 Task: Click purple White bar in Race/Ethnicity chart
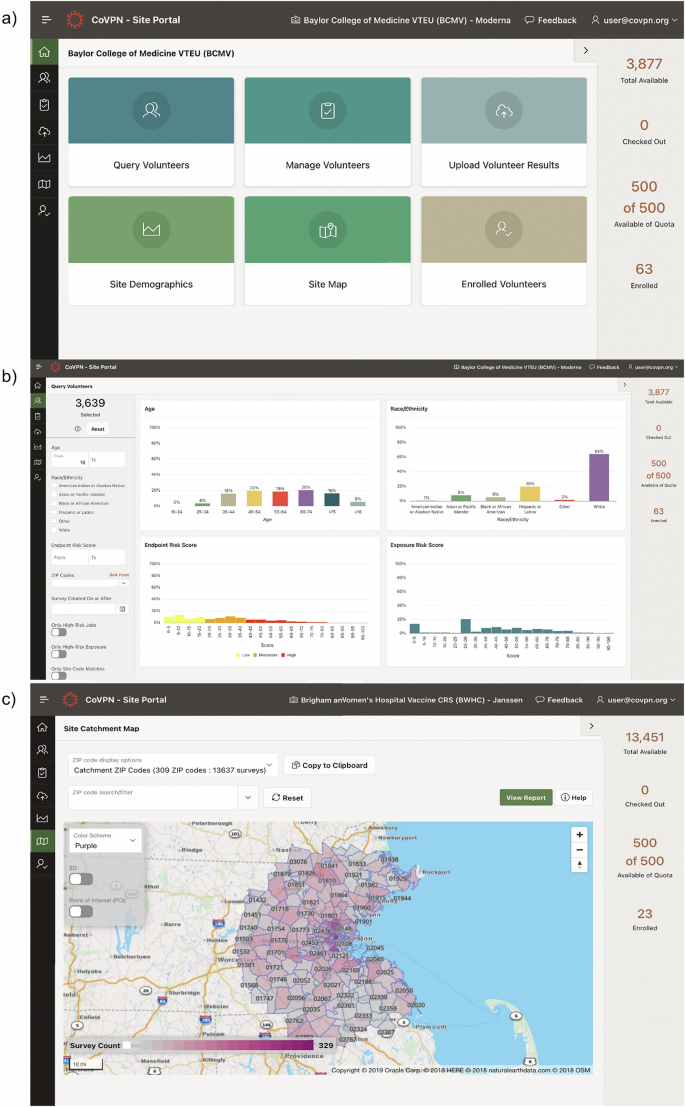599,477
